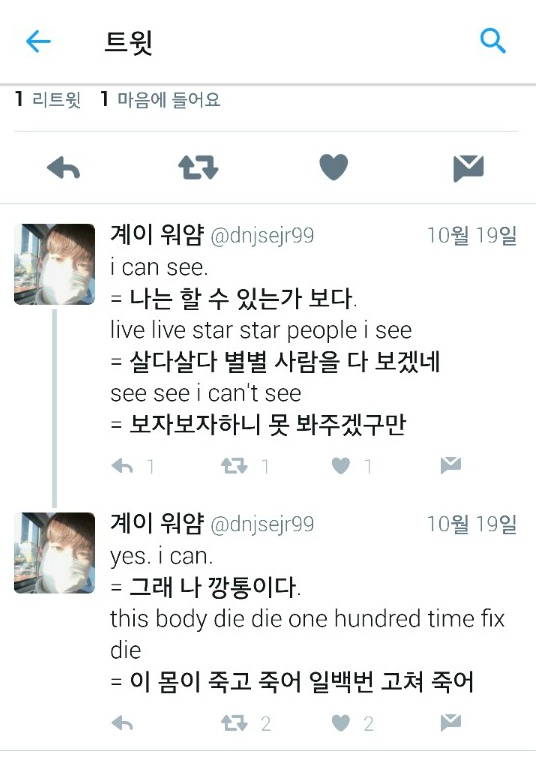Go back using the blue arrow

(38, 41)
